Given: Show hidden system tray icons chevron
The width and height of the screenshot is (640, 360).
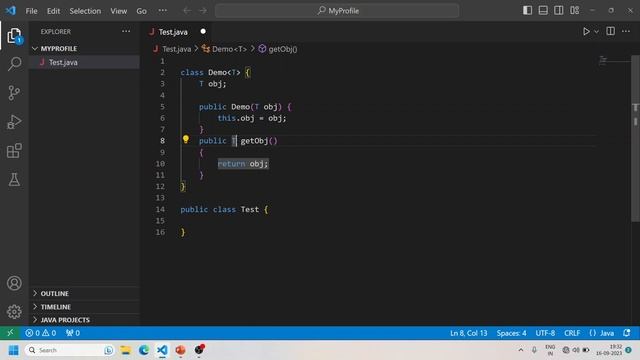Looking at the screenshot, I should click(520, 350).
